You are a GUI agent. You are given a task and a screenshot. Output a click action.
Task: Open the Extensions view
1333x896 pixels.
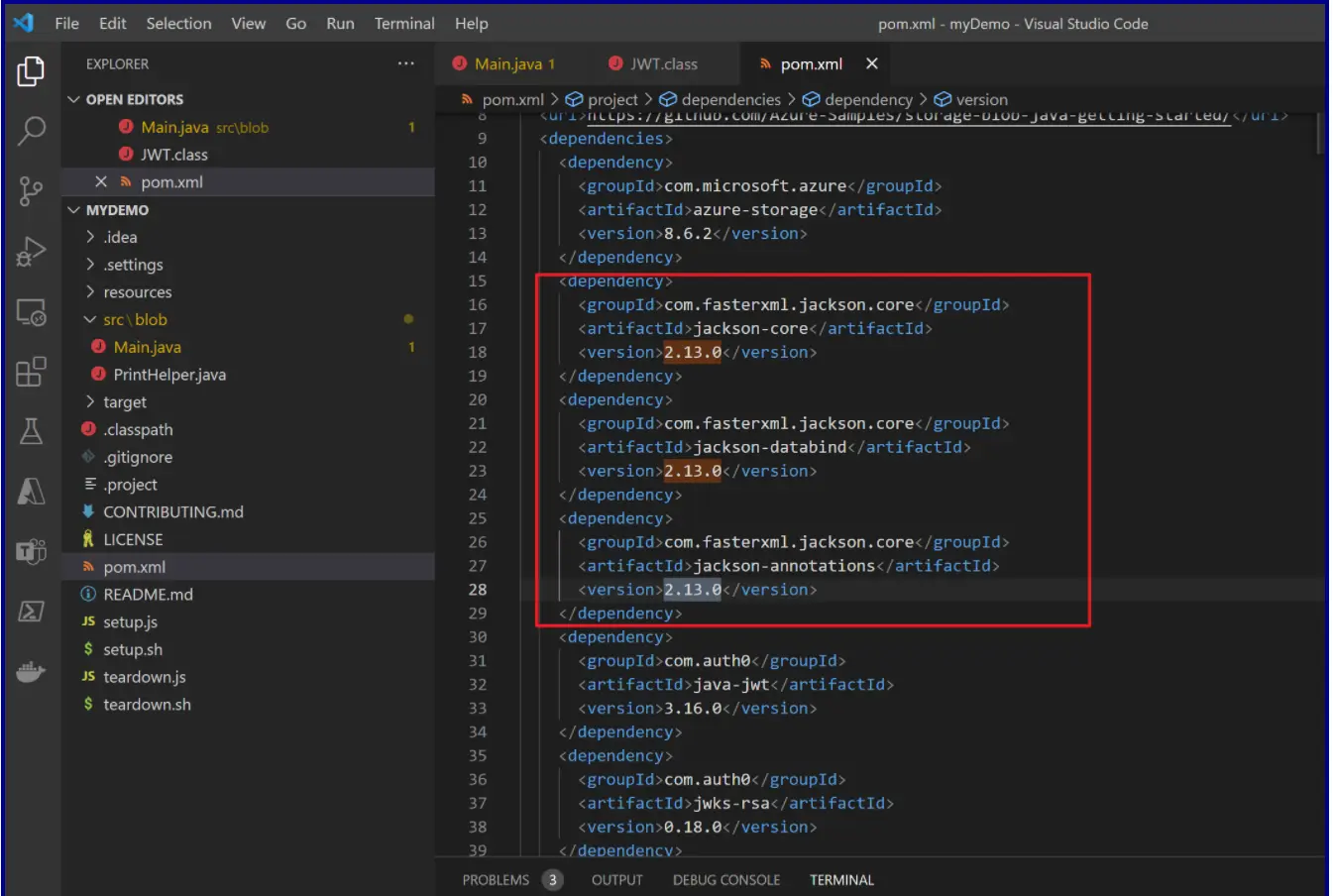31,372
